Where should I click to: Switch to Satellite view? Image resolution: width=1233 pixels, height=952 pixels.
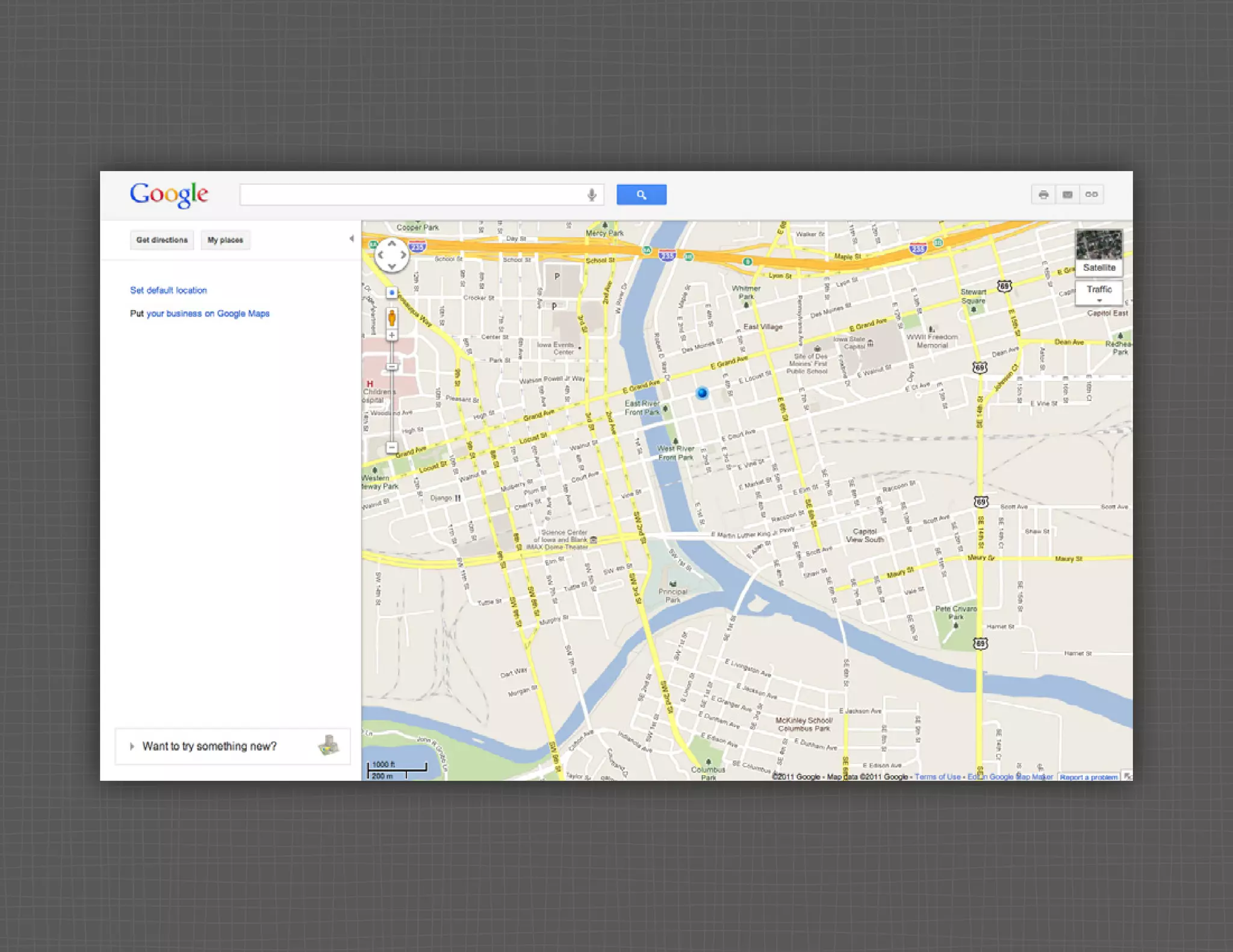click(1099, 253)
